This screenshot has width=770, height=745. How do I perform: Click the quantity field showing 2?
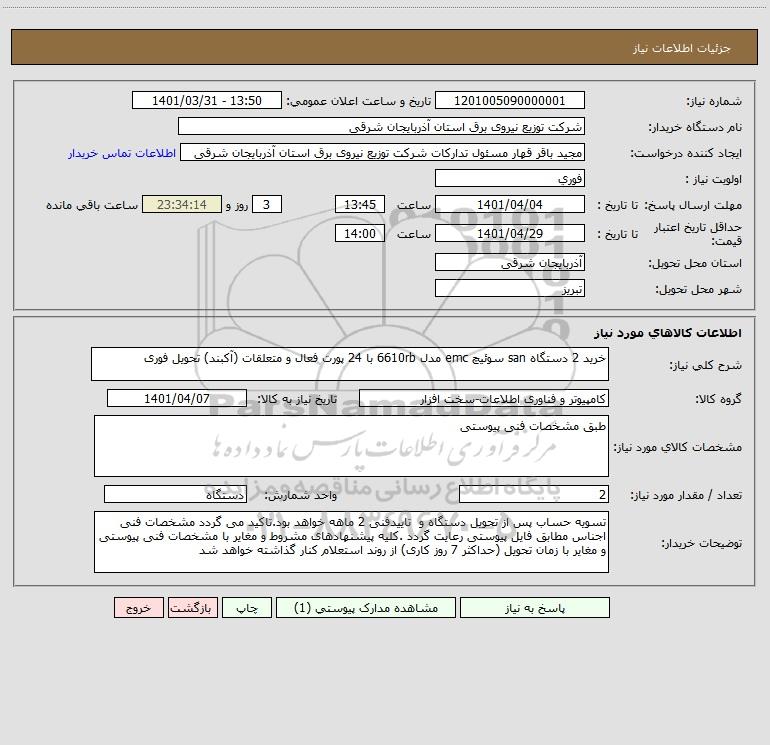[x=534, y=495]
